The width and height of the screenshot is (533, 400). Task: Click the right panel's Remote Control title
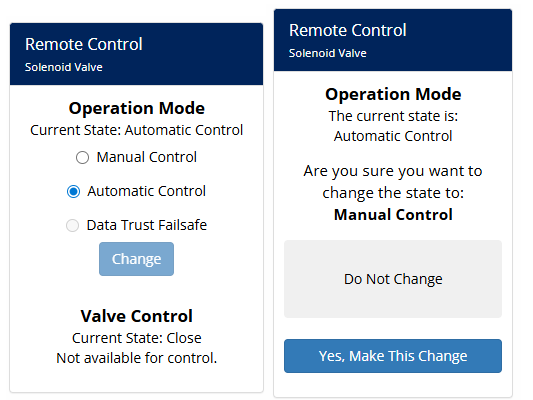pyautogui.click(x=348, y=30)
